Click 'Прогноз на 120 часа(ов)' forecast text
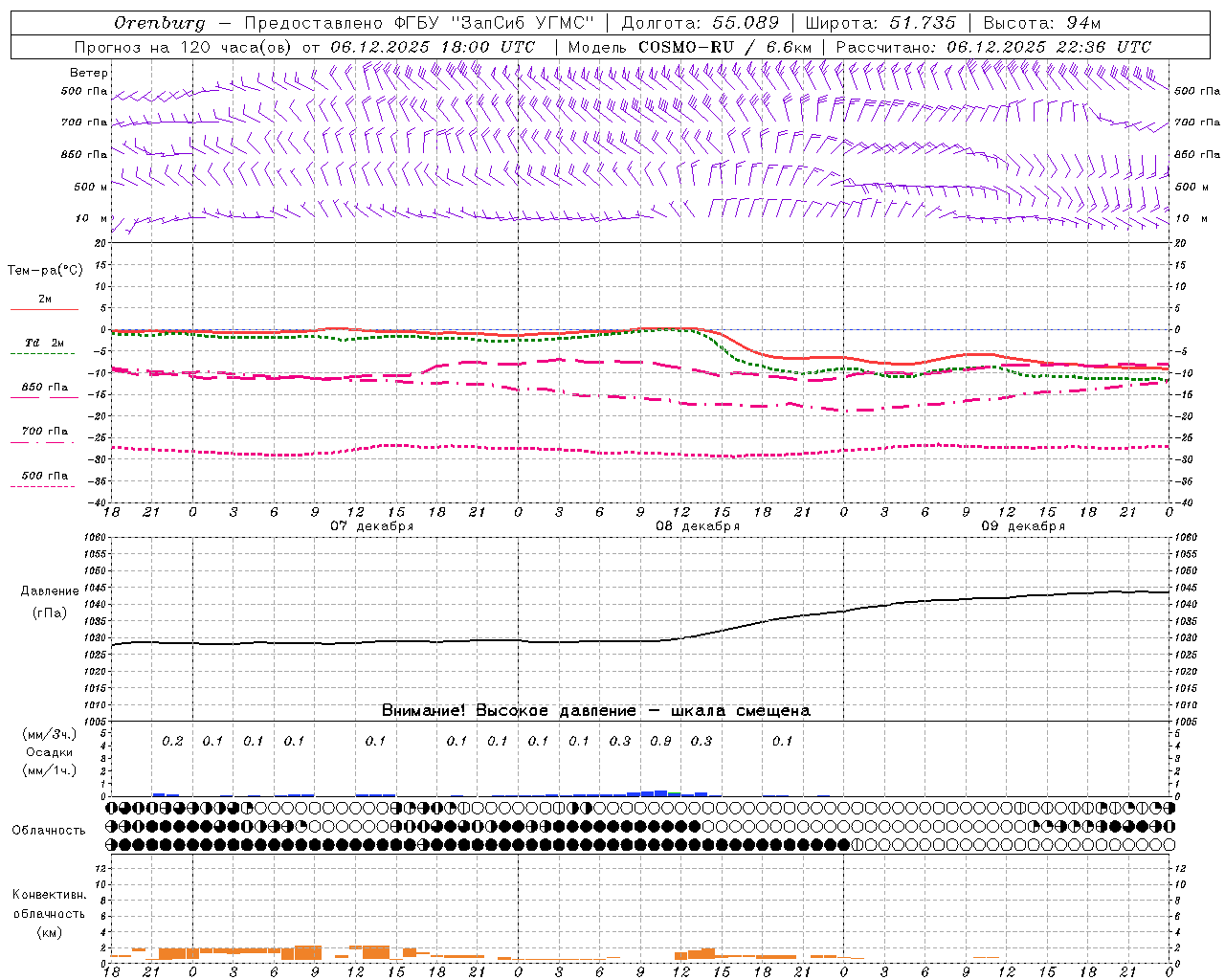The height and width of the screenshot is (980, 1225). coord(185,47)
